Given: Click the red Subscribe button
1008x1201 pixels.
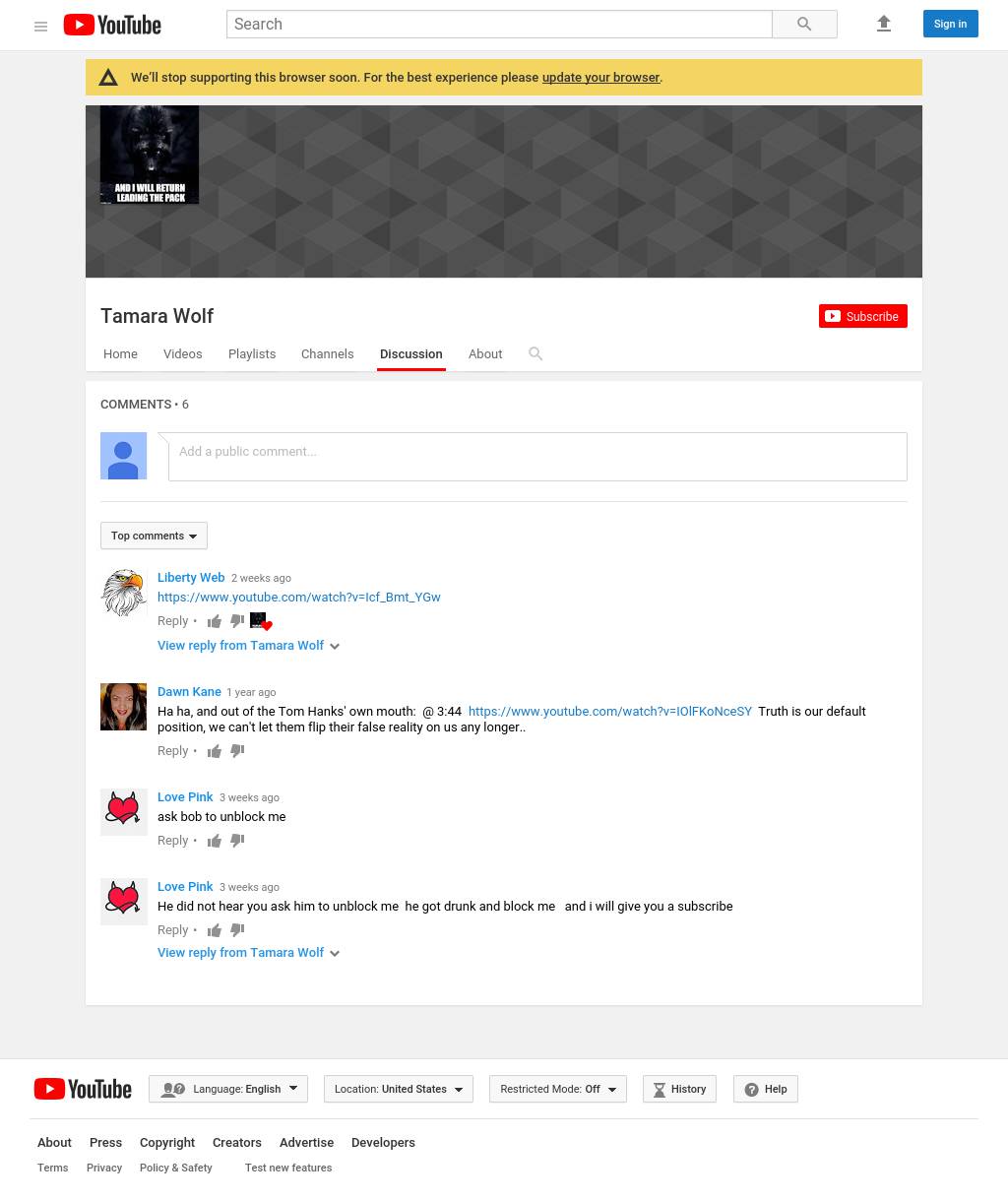Looking at the screenshot, I should [x=862, y=316].
